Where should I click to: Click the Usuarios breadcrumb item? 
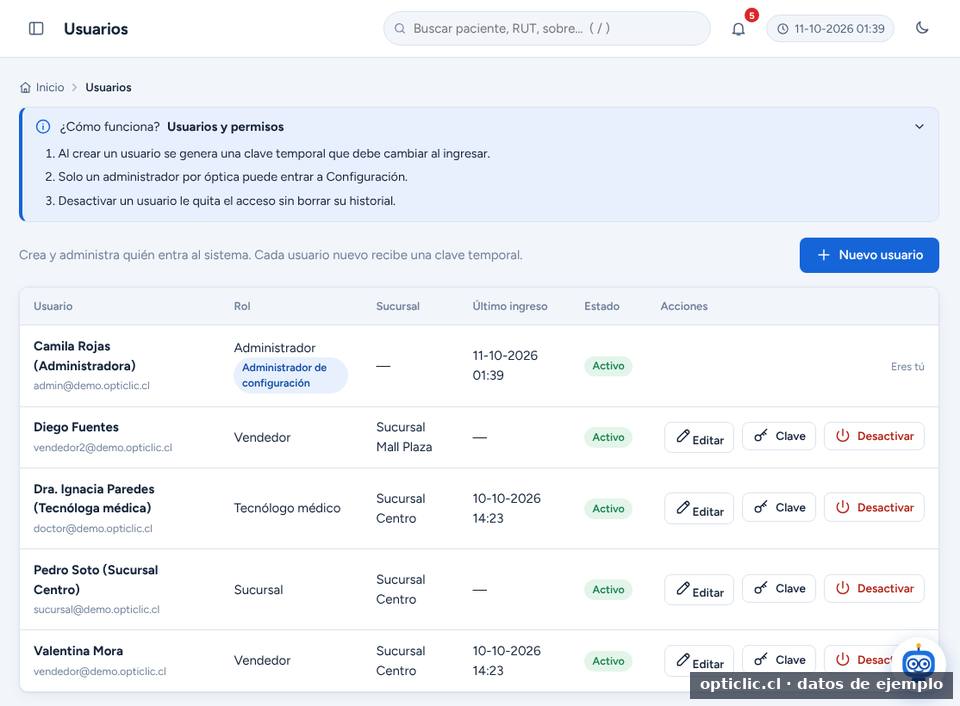coord(108,88)
